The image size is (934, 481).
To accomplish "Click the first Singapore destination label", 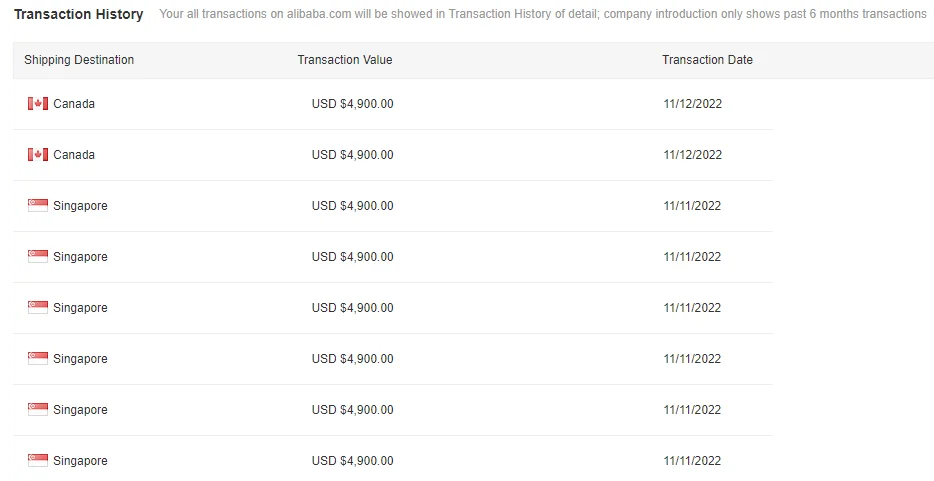I will [80, 206].
